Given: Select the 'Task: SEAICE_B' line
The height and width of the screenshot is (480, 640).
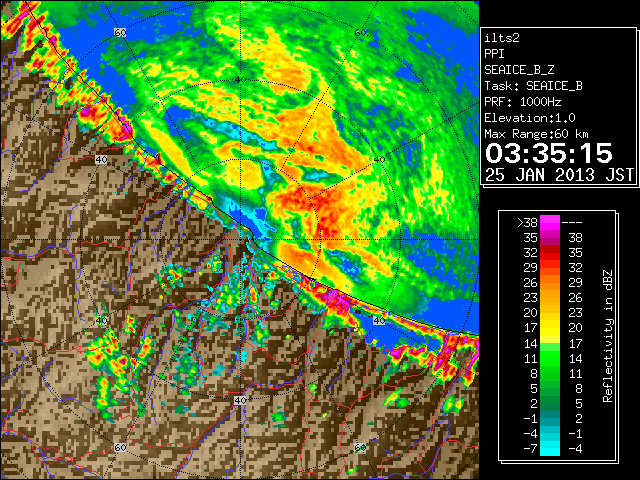Looking at the screenshot, I should click(533, 86).
